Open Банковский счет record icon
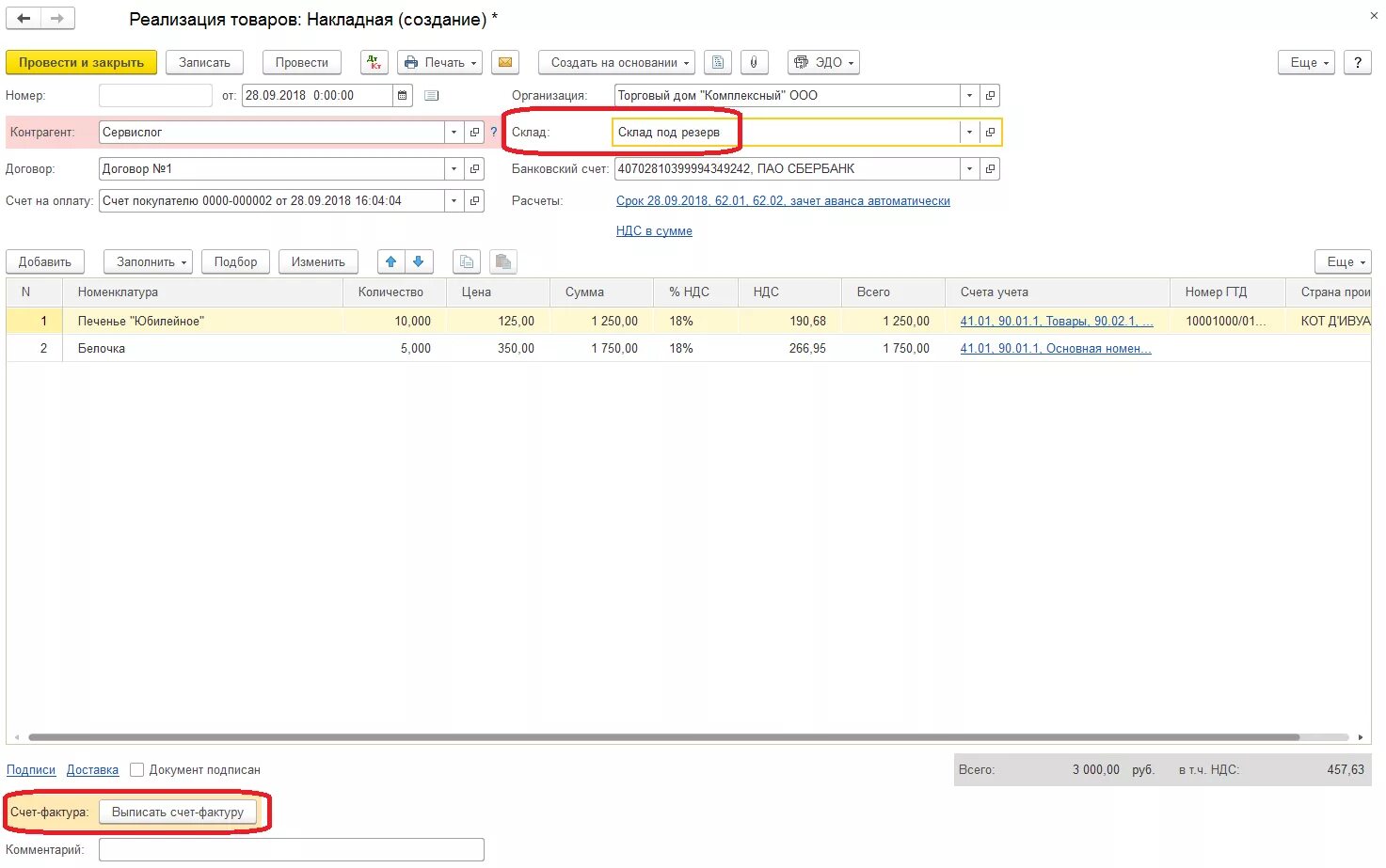The width and height of the screenshot is (1386, 868). point(990,169)
